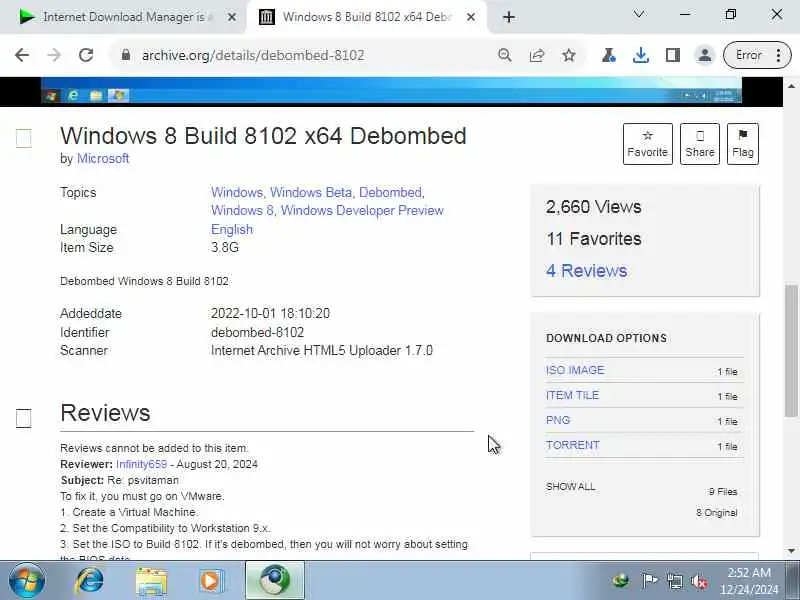This screenshot has height=600, width=800.
Task: Download the ISO IMAGE file
Action: click(x=575, y=370)
